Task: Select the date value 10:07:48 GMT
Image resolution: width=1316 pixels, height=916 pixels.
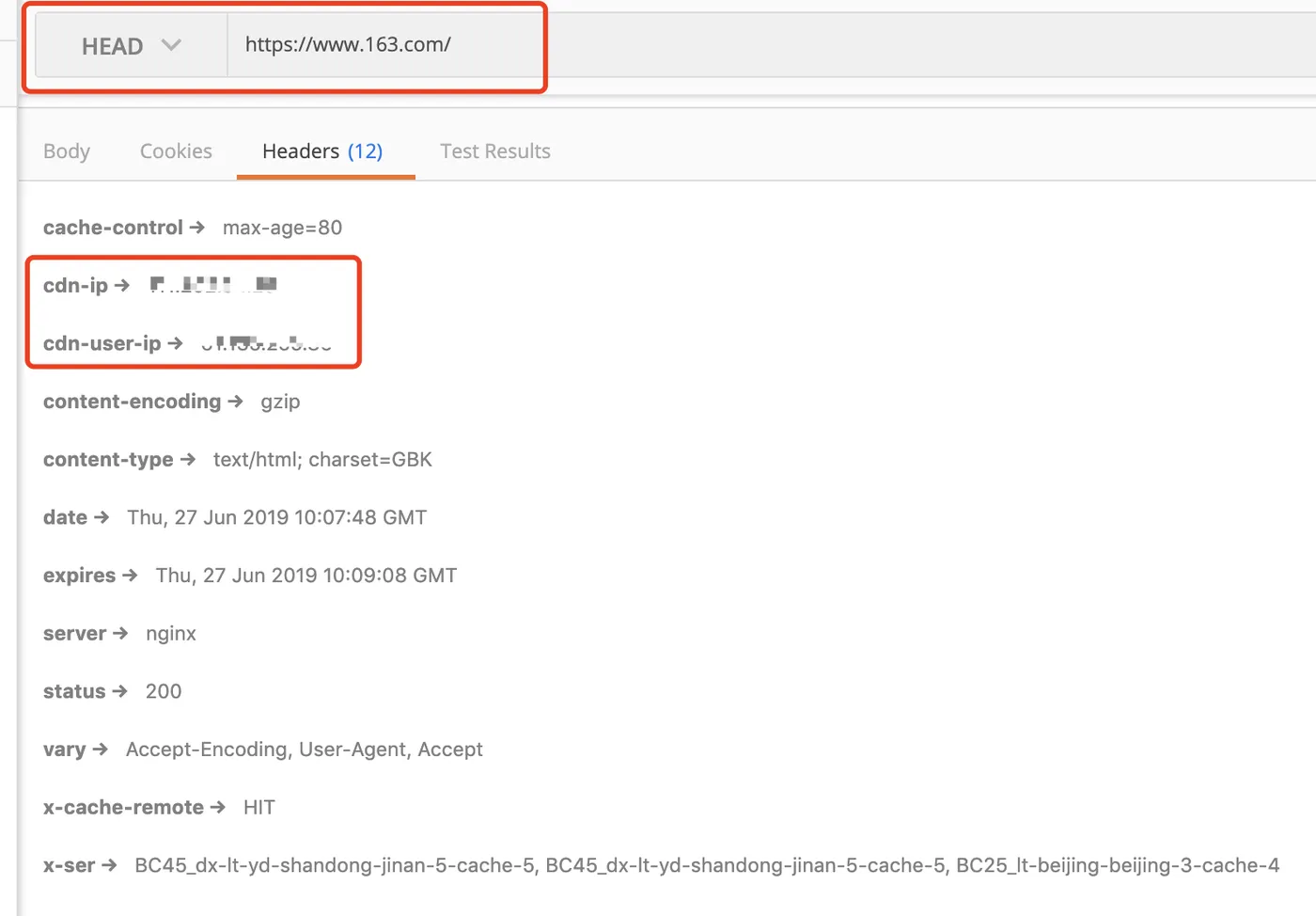Action: pos(277,517)
